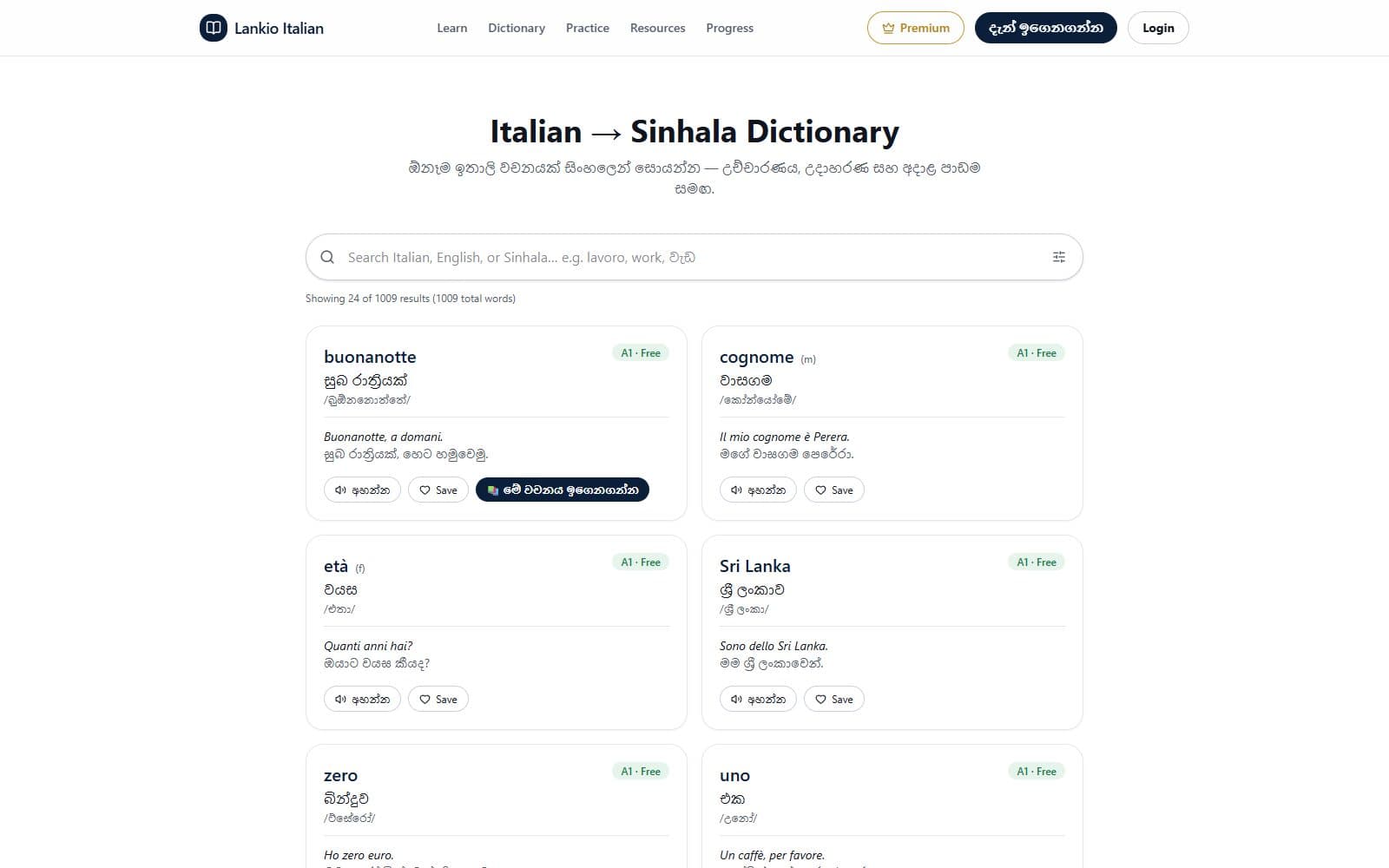Viewport: 1389px width, 868px height.
Task: Click the sentence 'Il mio cognome è Perera.'
Action: tap(785, 437)
